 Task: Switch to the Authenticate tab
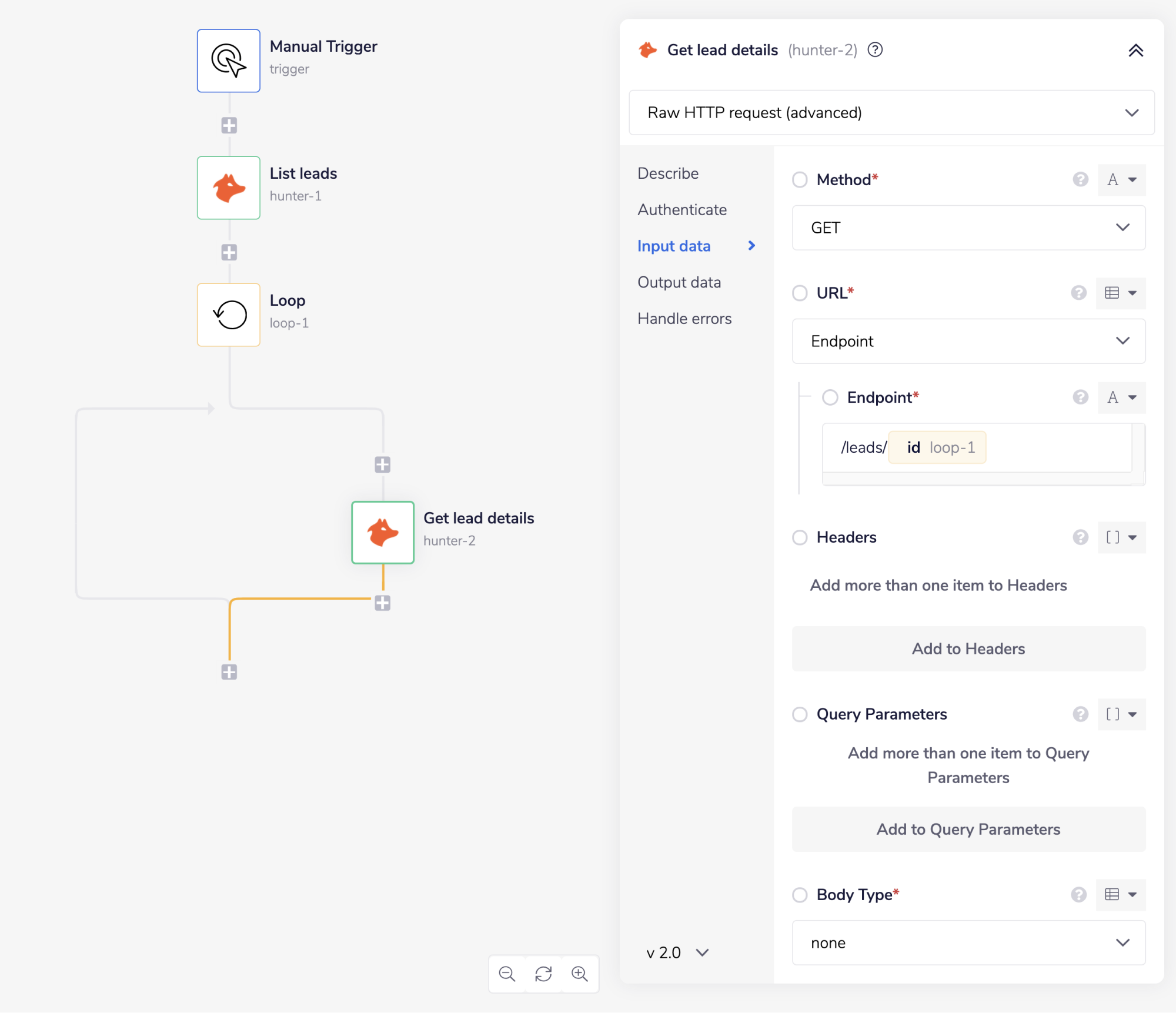tap(682, 210)
